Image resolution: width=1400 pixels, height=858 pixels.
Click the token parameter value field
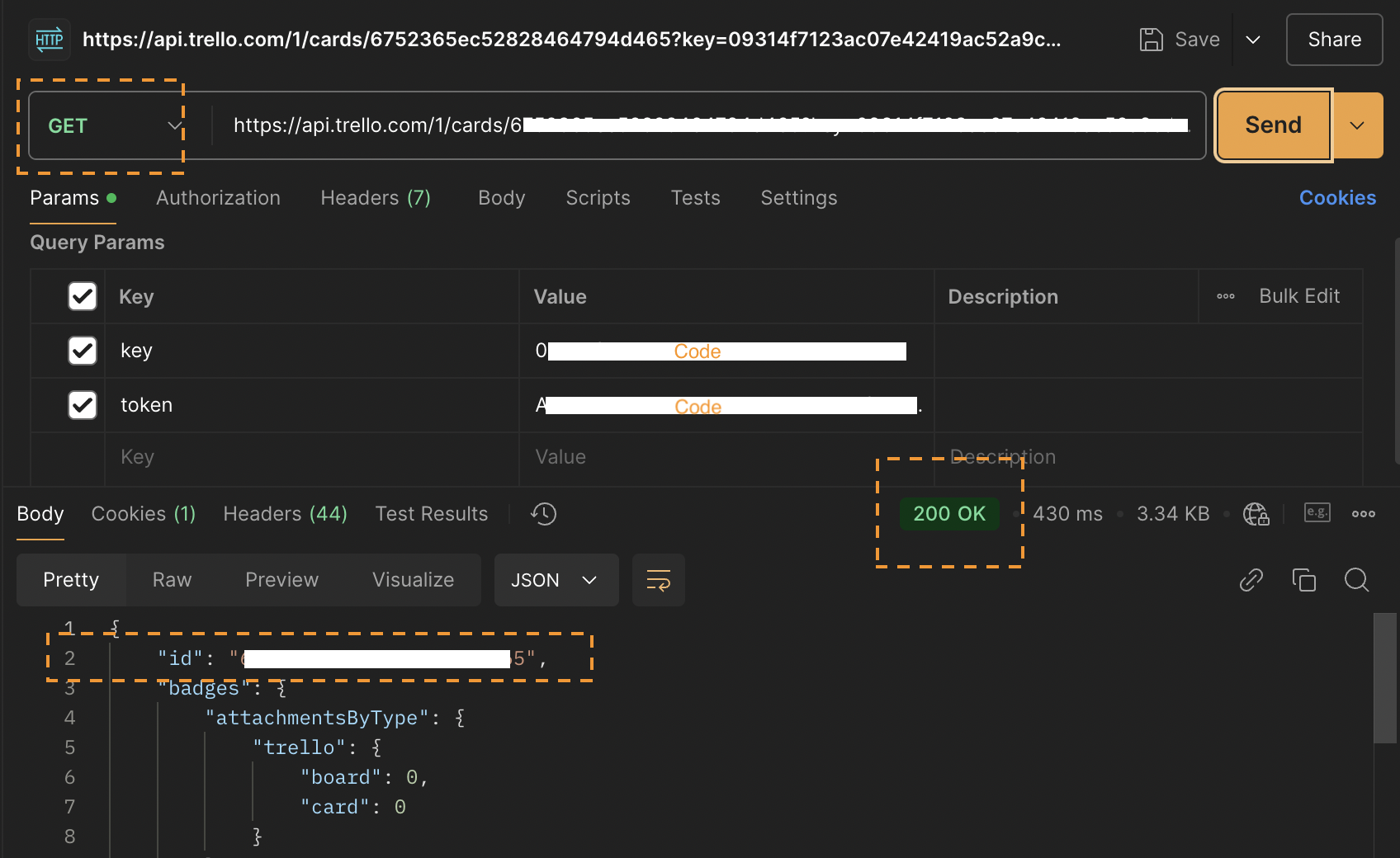point(726,405)
